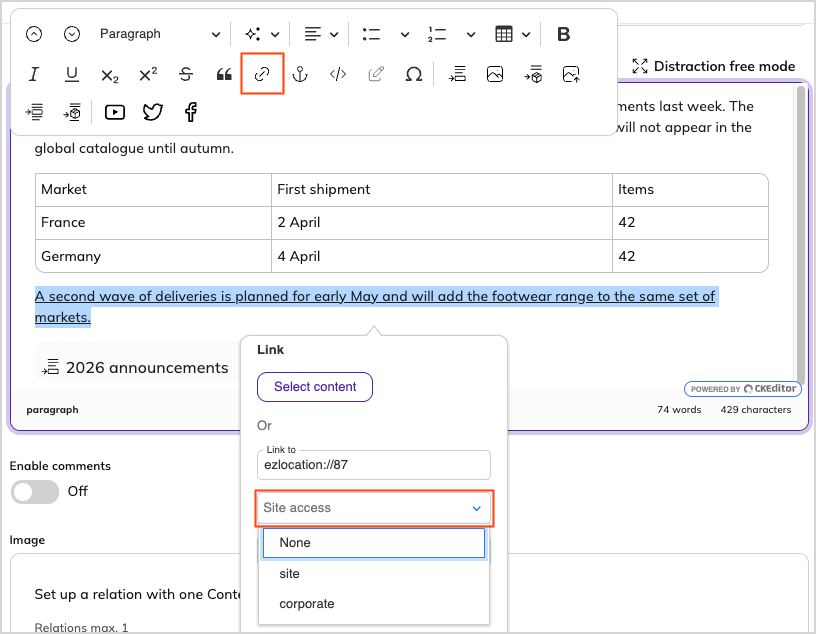Insert a block quote
This screenshot has height=634, width=816.
[224, 74]
